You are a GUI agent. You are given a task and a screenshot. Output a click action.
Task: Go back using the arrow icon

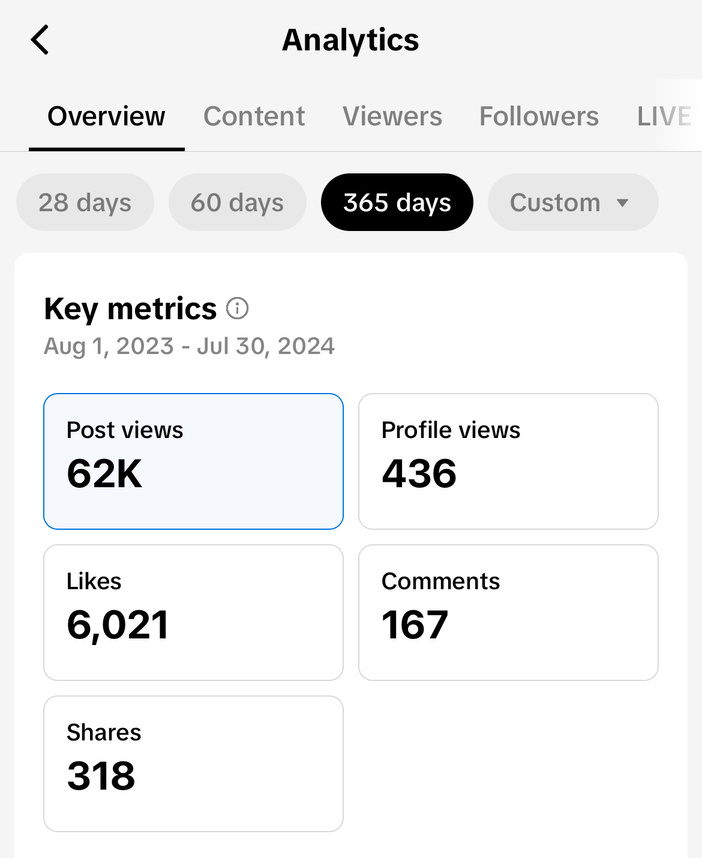pos(40,40)
